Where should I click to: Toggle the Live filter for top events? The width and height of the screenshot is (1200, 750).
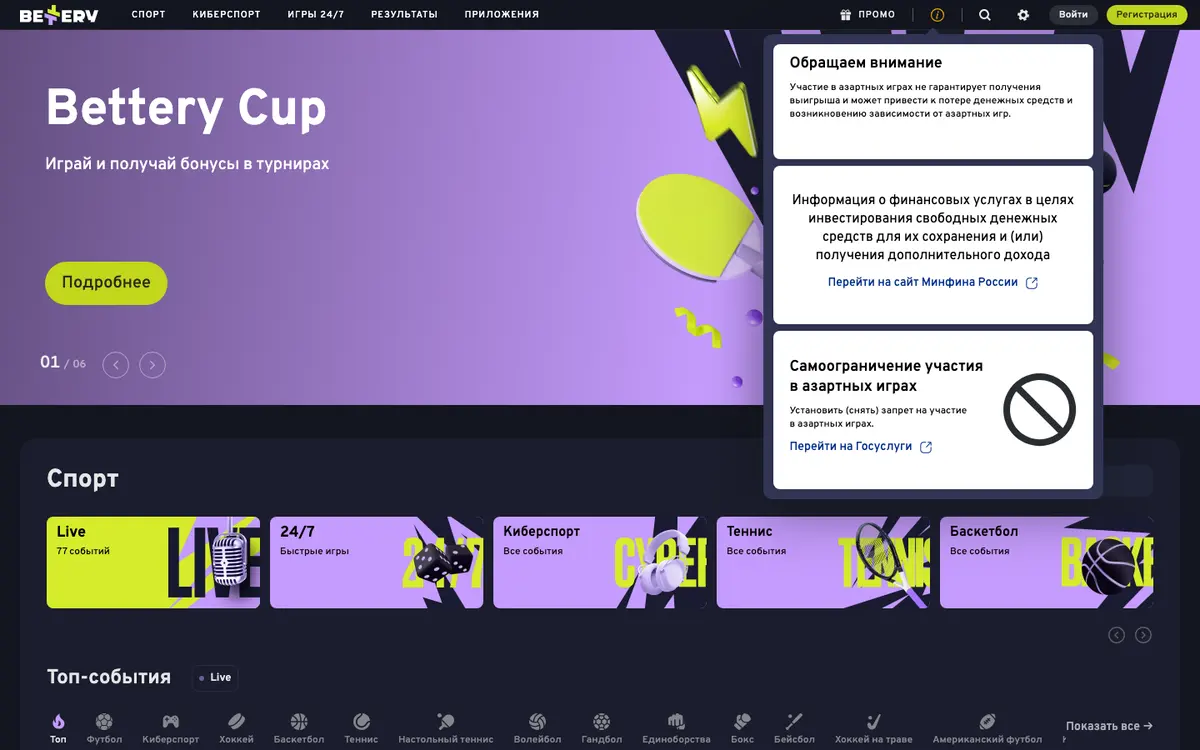(215, 677)
